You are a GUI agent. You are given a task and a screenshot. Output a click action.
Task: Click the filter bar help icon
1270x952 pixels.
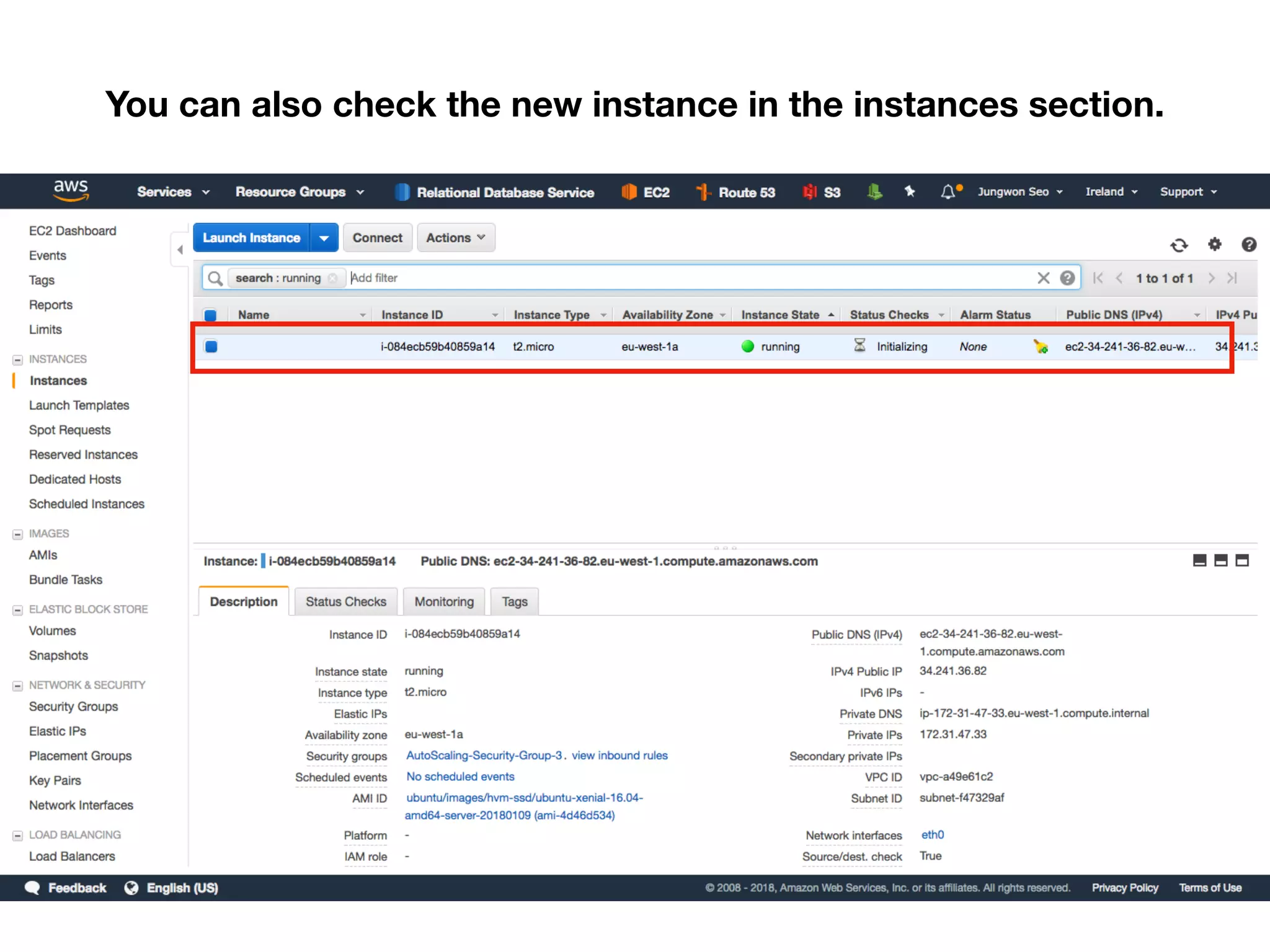(x=1067, y=278)
